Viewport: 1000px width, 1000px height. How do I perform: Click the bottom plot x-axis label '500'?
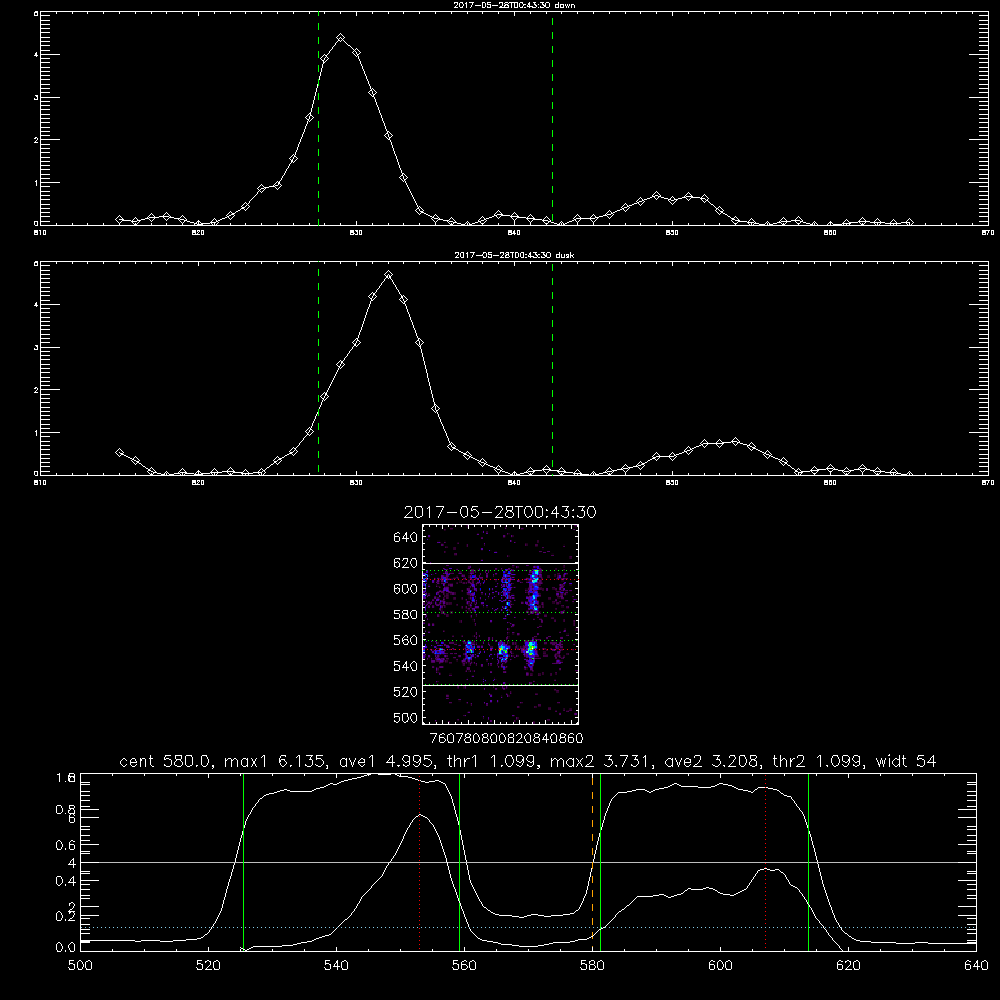[x=80, y=966]
